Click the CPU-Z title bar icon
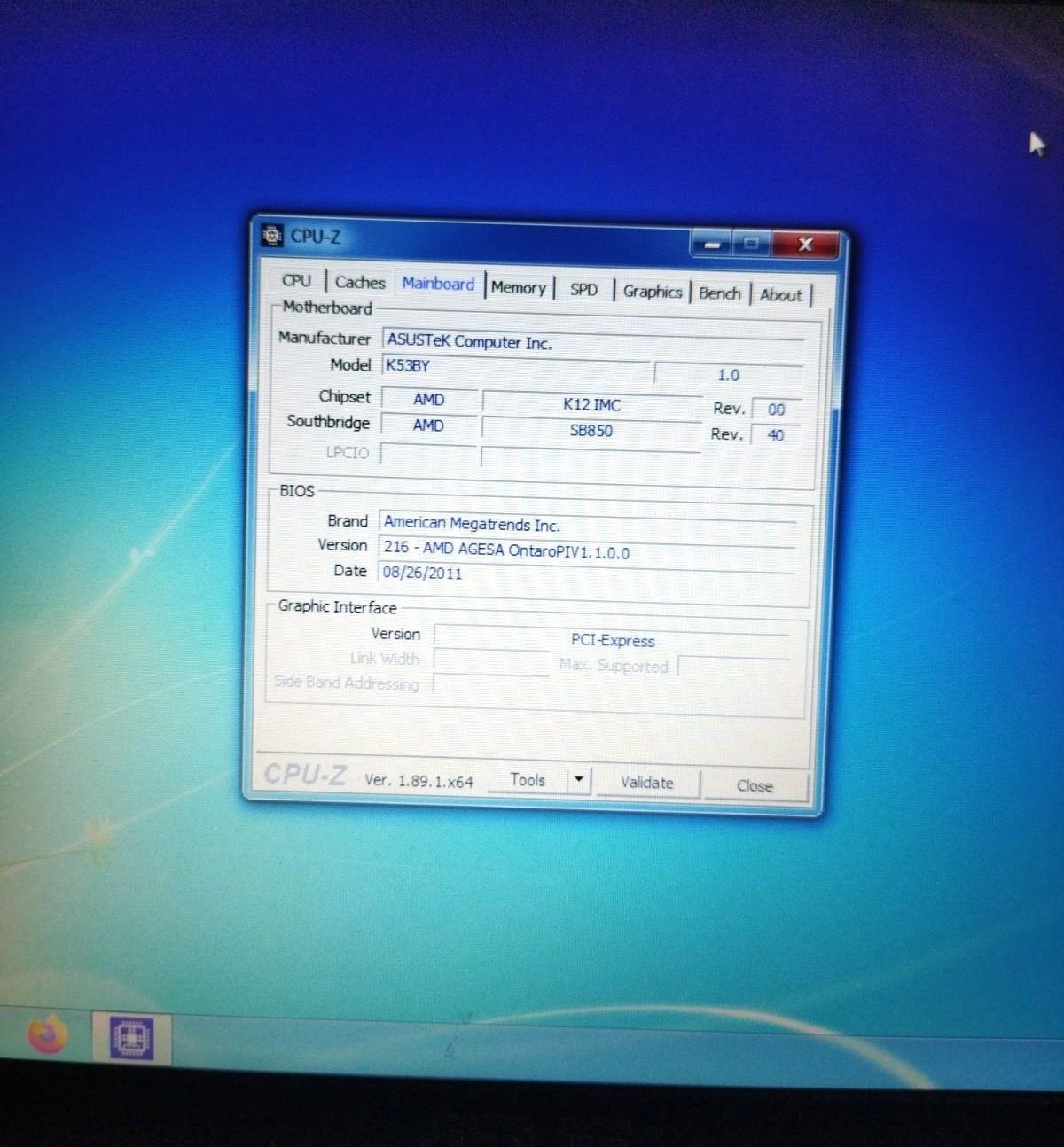1064x1147 pixels. (272, 235)
